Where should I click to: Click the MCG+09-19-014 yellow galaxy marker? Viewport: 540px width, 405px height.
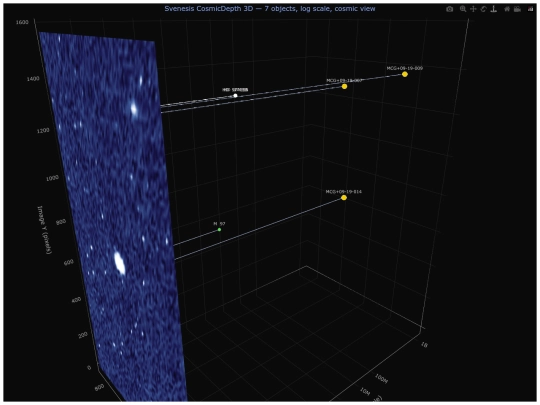[x=344, y=197]
